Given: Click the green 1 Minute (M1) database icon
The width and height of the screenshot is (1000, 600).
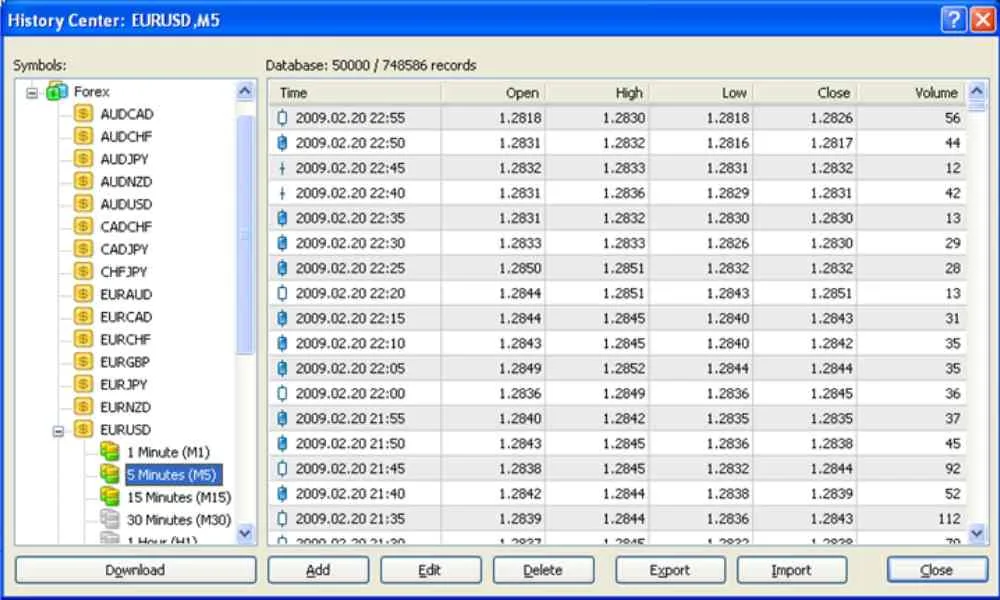Looking at the screenshot, I should click(x=110, y=452).
